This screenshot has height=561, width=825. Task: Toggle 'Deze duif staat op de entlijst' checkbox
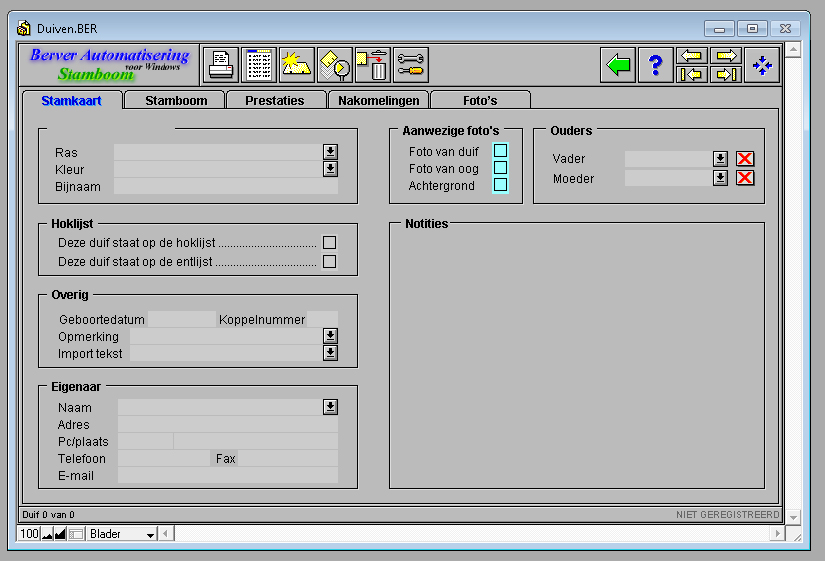click(329, 262)
